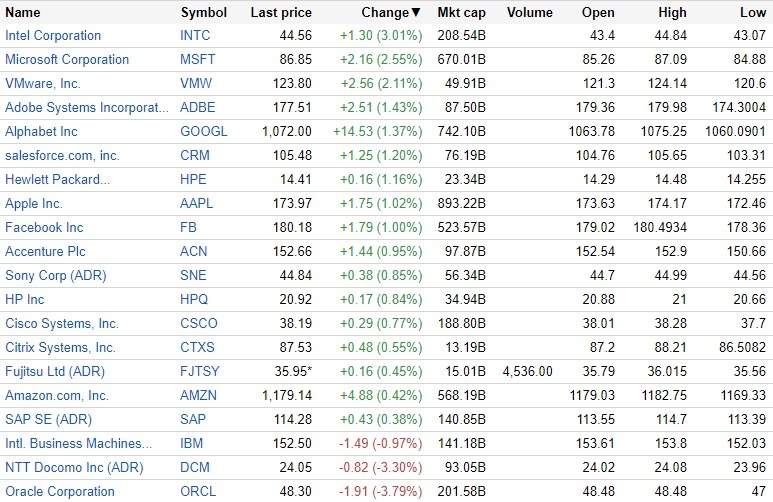Click the Name column header
This screenshot has width=773, height=502.
[23, 13]
